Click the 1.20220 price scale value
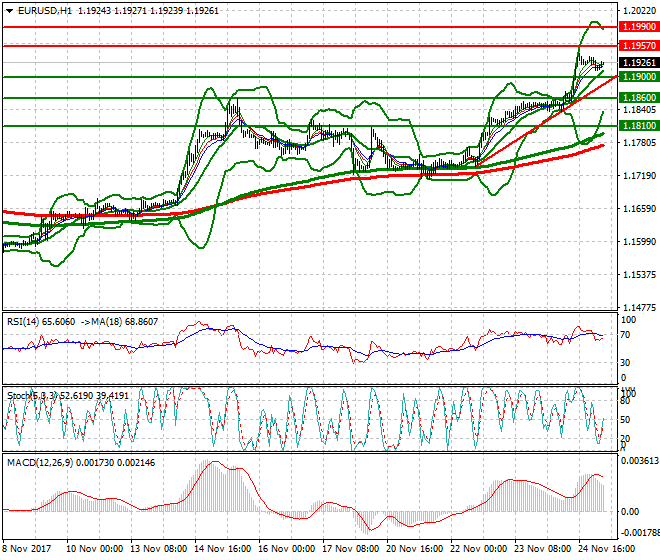The image size is (660, 560). click(639, 11)
